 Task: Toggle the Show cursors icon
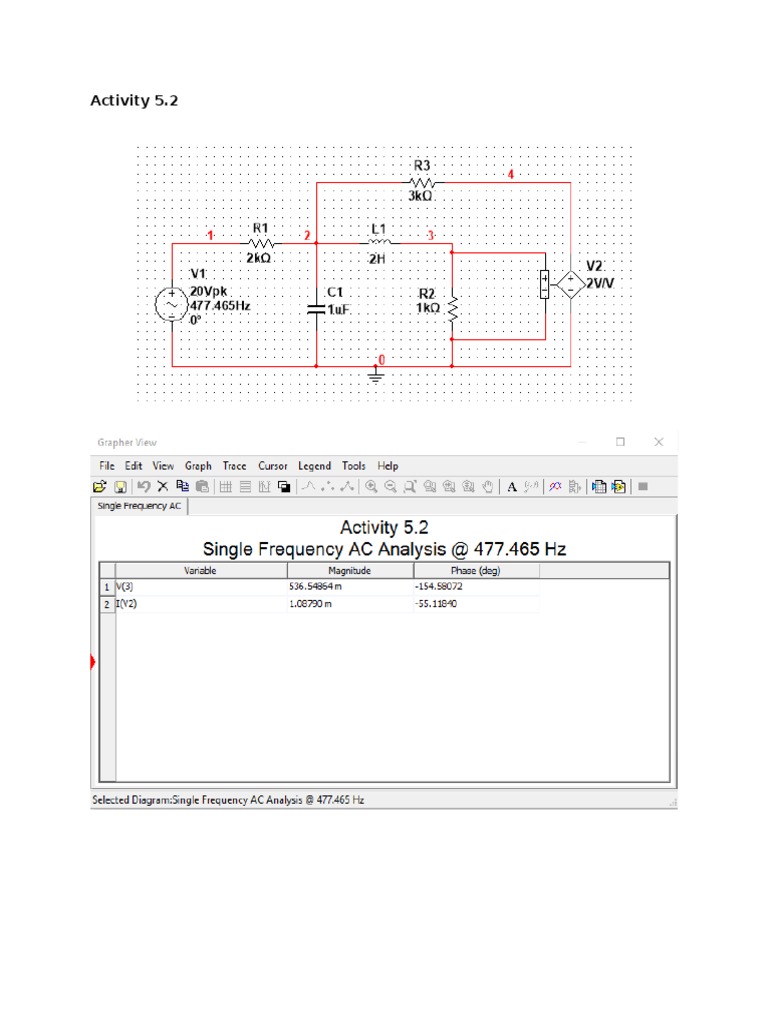pyautogui.click(x=264, y=487)
